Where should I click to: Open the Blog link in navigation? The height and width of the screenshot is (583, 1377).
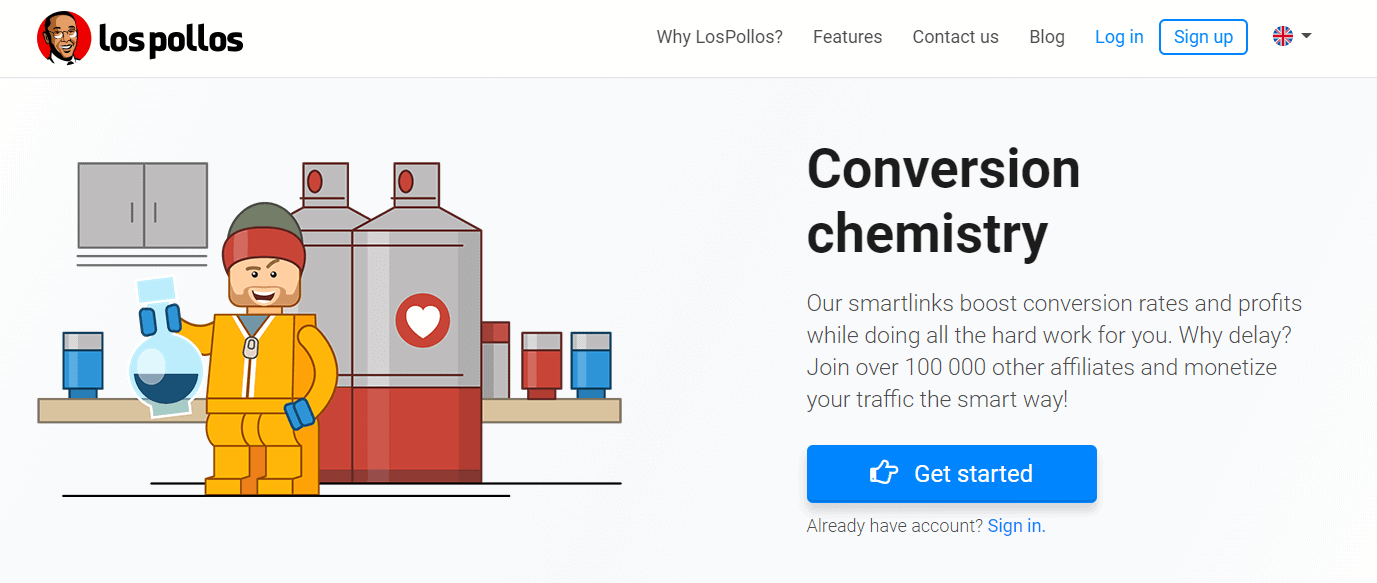[x=1047, y=37]
